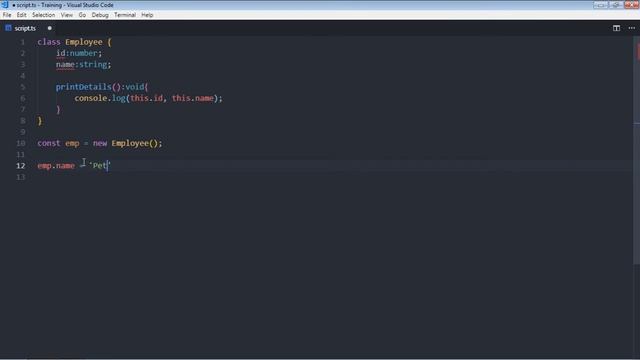
Task: Click line number 1 in the gutter
Action: pyautogui.click(x=22, y=42)
